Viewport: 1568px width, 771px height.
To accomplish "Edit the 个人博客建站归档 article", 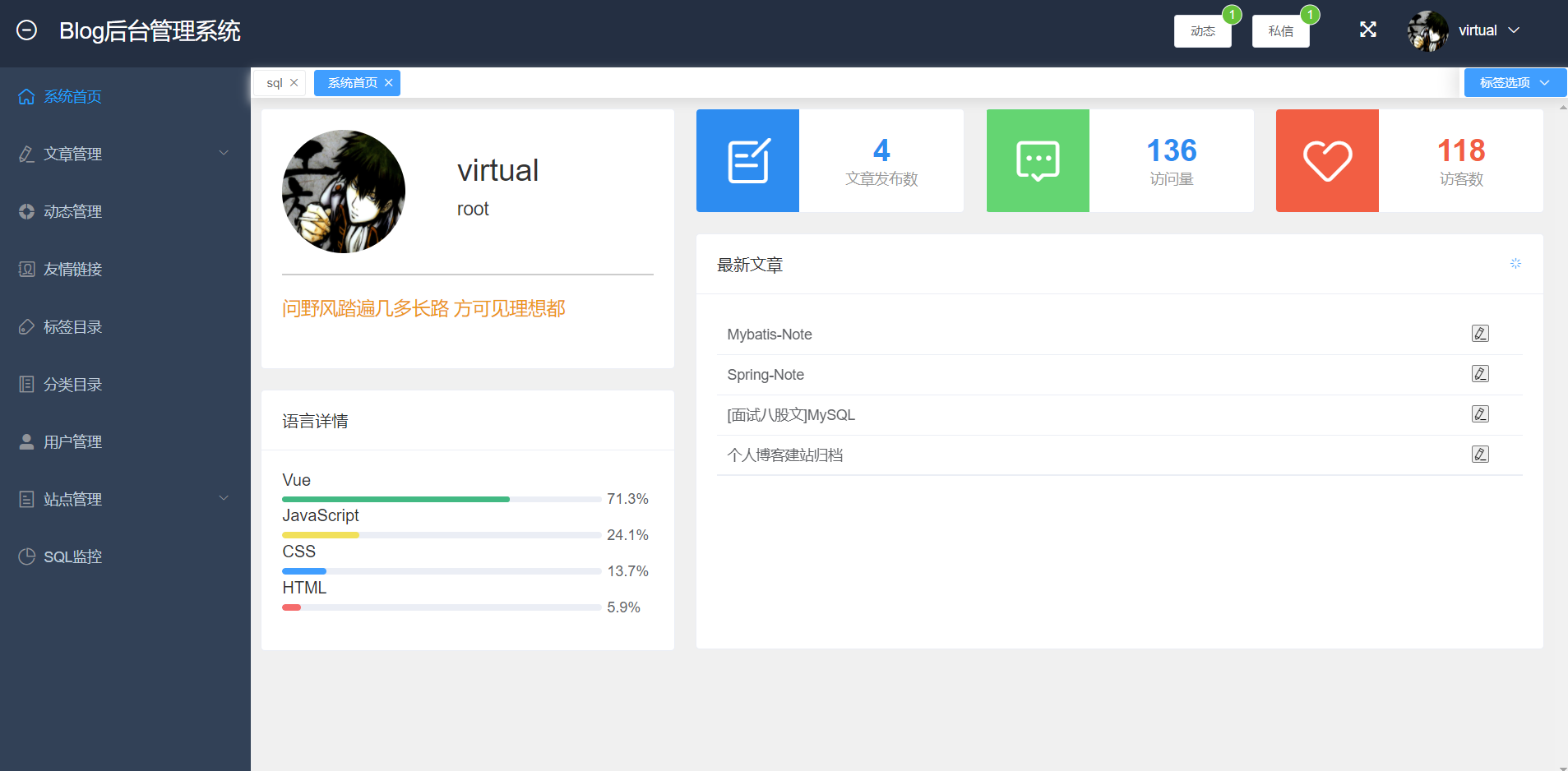I will [1480, 455].
